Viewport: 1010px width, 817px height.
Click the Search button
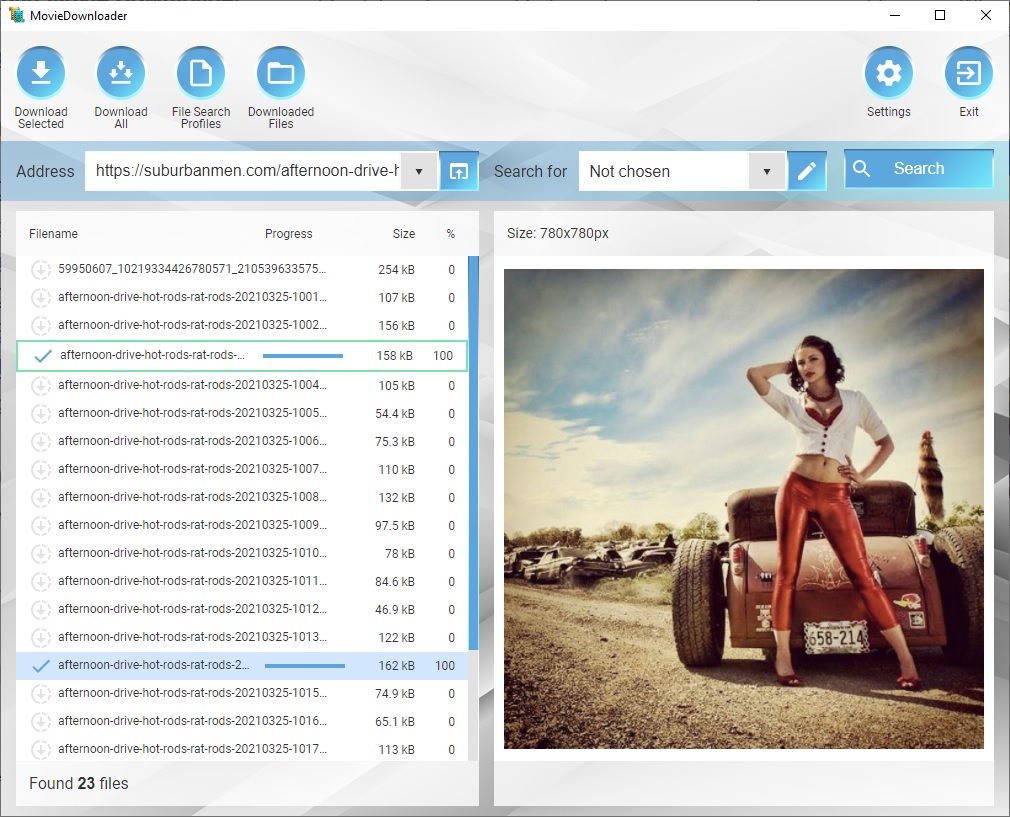919,169
